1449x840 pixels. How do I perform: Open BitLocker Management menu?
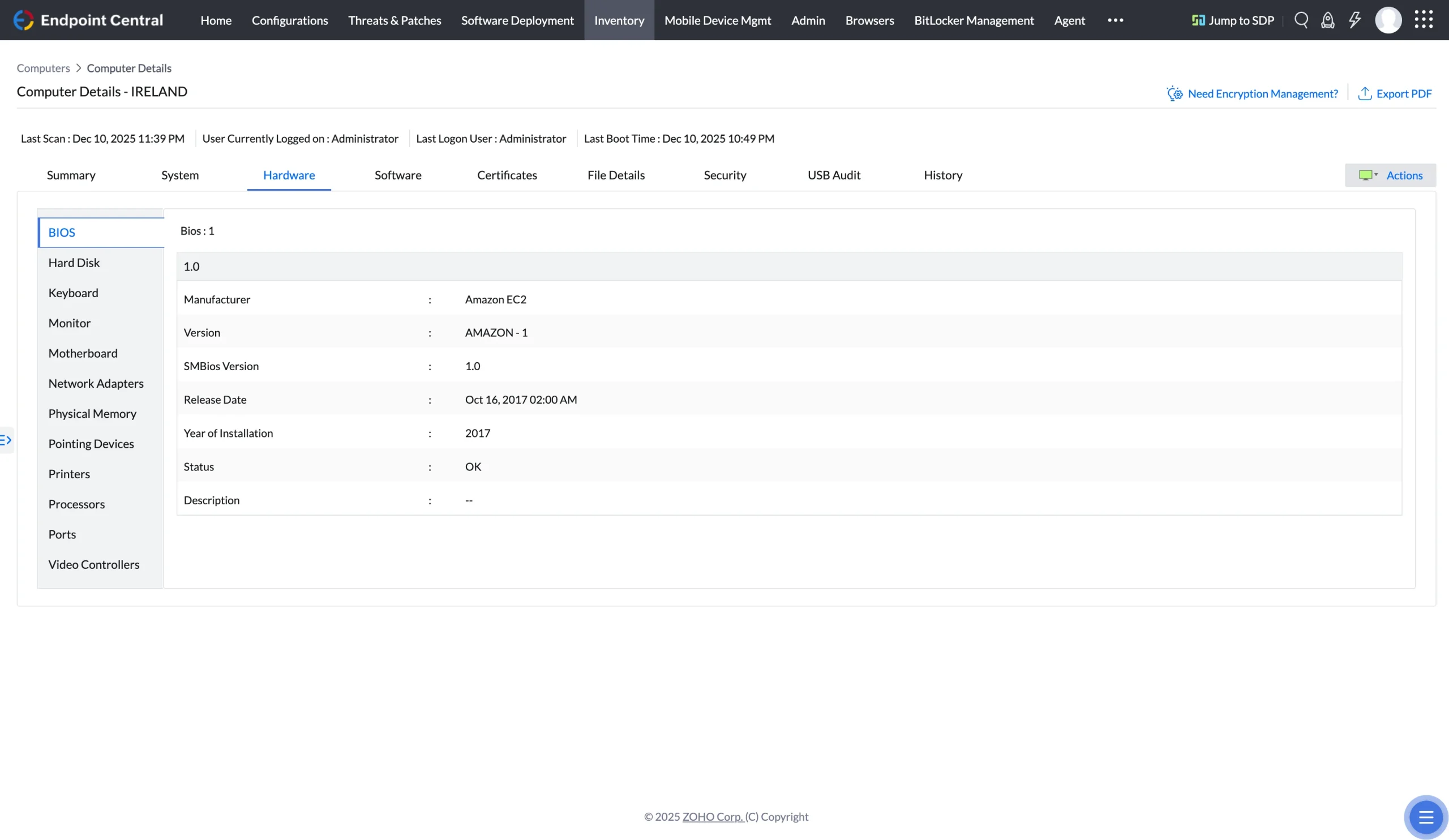tap(974, 20)
